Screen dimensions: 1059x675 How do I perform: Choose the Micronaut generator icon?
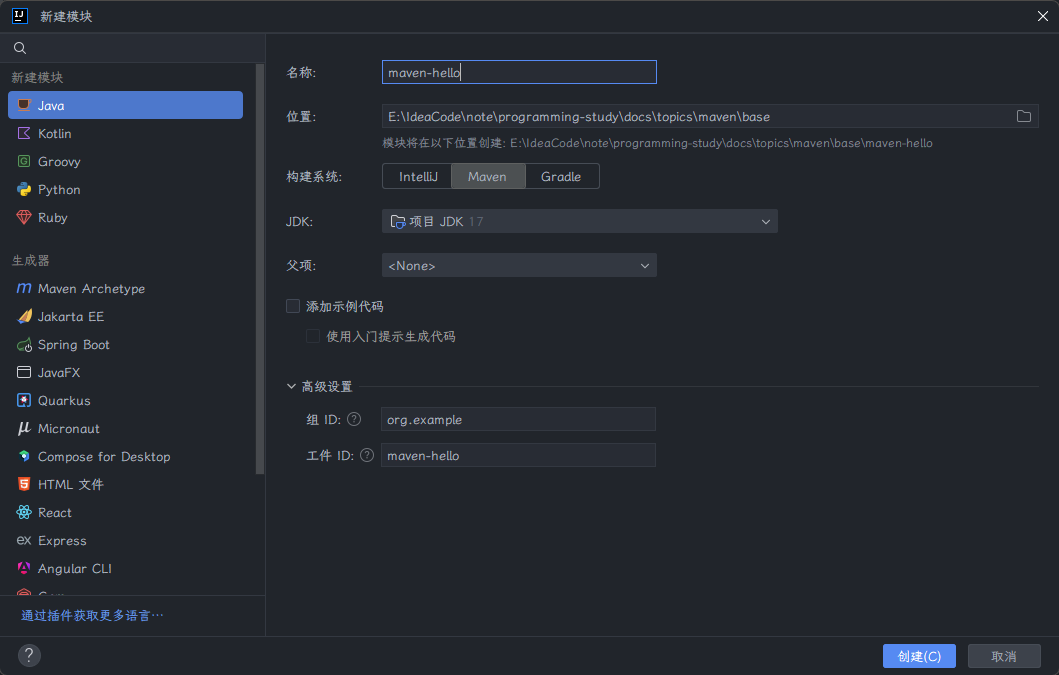click(24, 428)
